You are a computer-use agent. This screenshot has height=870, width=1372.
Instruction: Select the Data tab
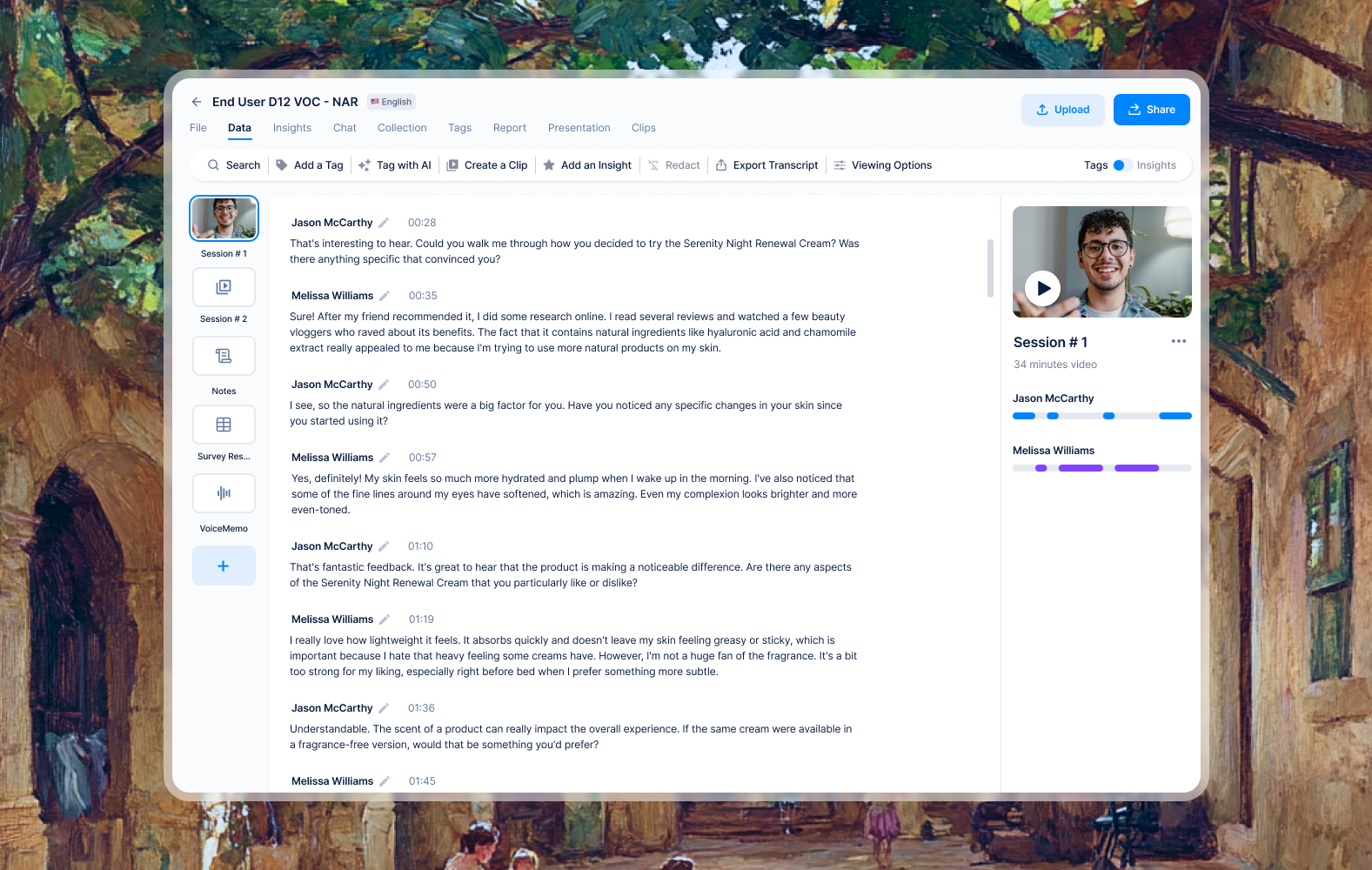[x=239, y=128]
